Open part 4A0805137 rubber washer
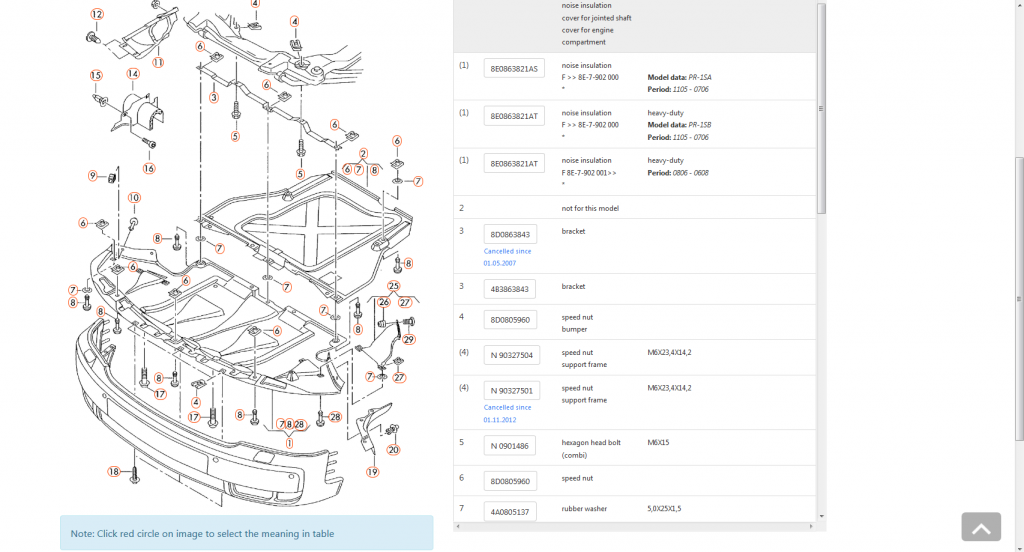 (510, 511)
